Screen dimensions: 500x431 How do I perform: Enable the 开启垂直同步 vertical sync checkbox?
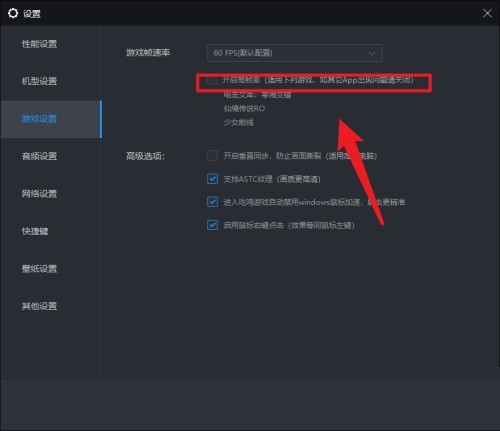click(212, 156)
